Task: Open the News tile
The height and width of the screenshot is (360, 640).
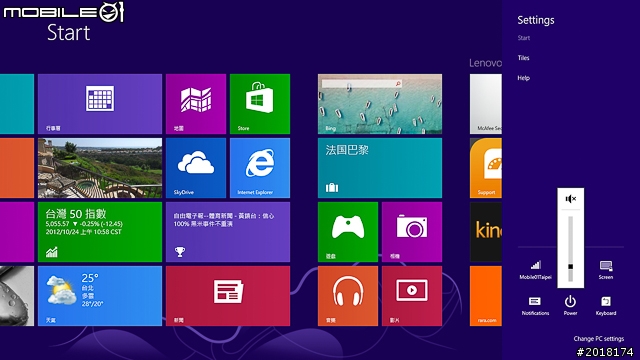Action: (228, 296)
